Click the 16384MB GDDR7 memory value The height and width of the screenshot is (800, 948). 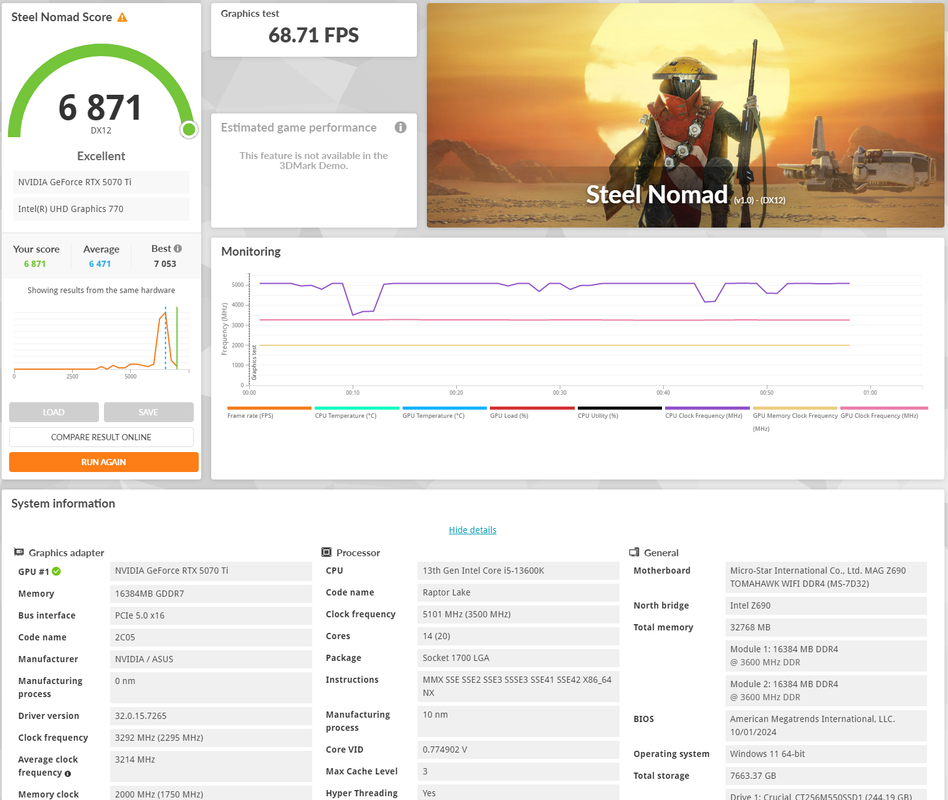coord(211,594)
